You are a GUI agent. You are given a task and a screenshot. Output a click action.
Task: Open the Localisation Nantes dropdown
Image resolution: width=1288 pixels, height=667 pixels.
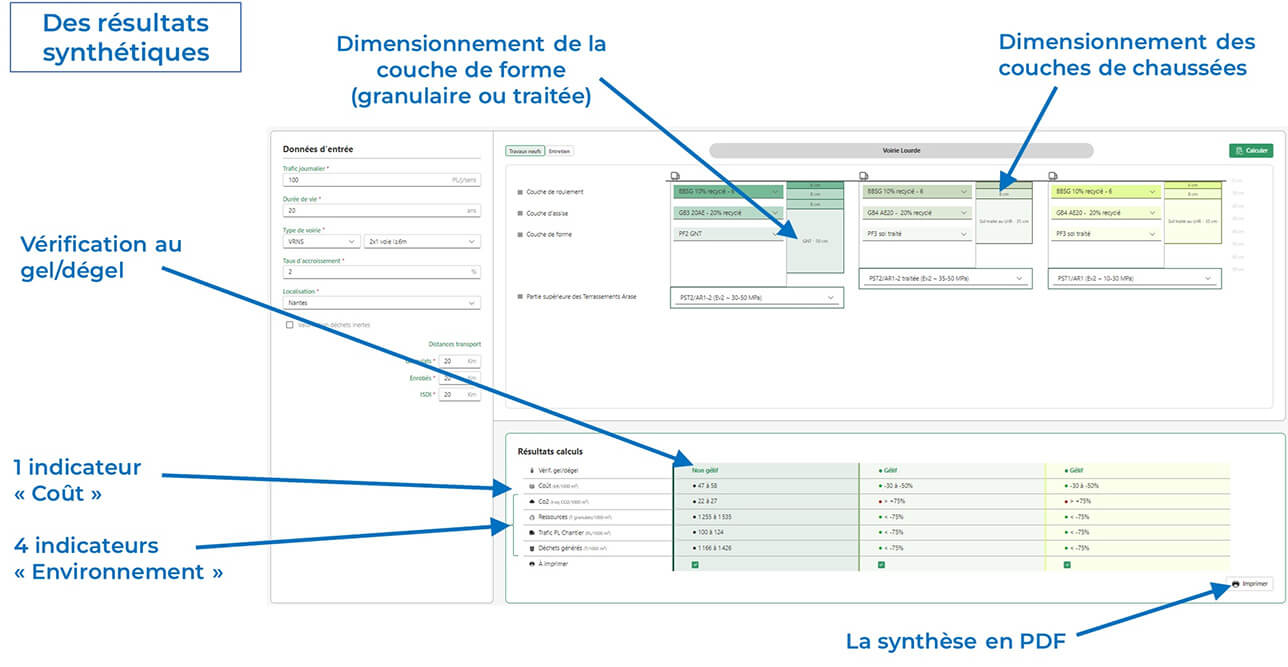coord(382,302)
